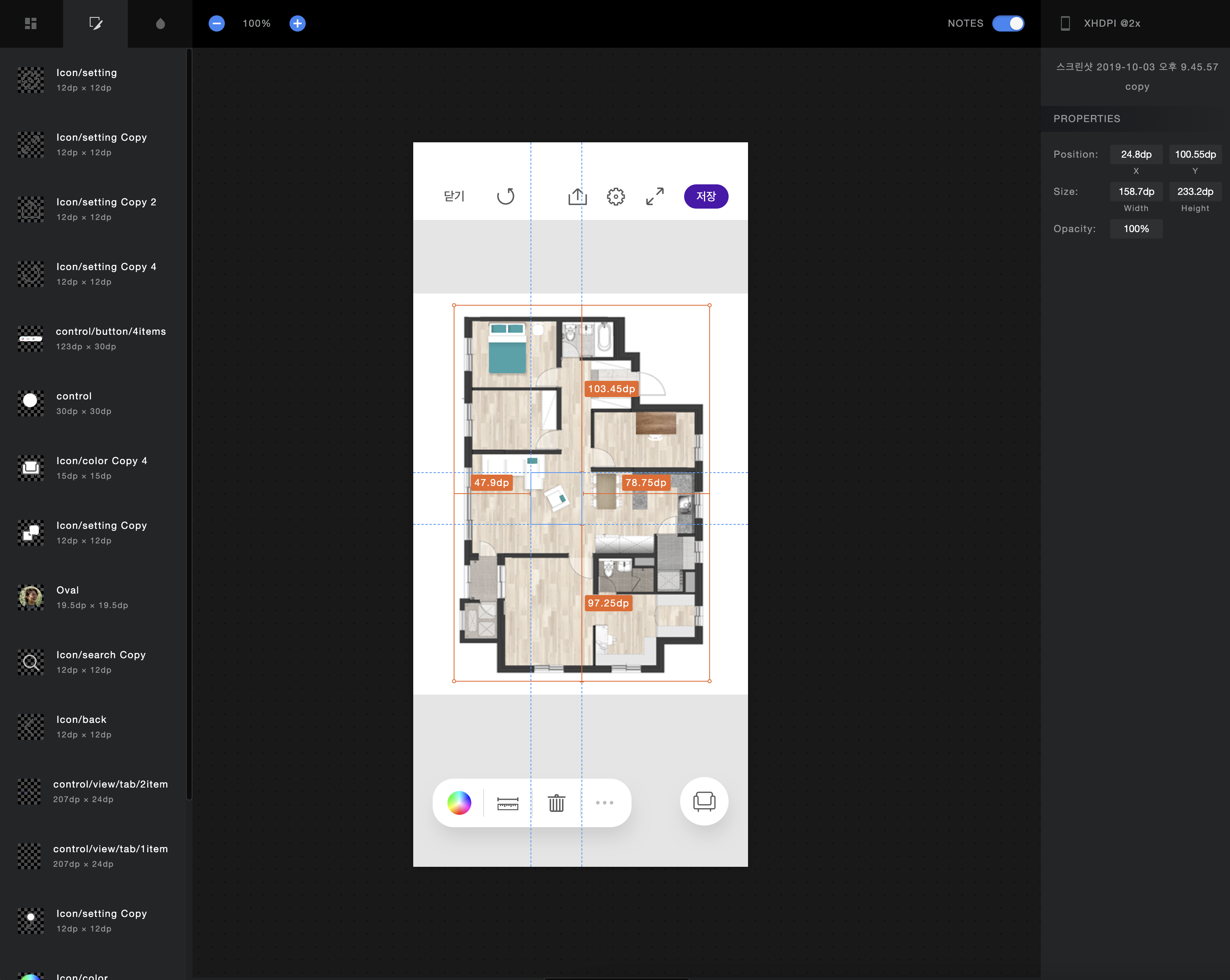Click the expand arrows fullscreen icon

(654, 196)
